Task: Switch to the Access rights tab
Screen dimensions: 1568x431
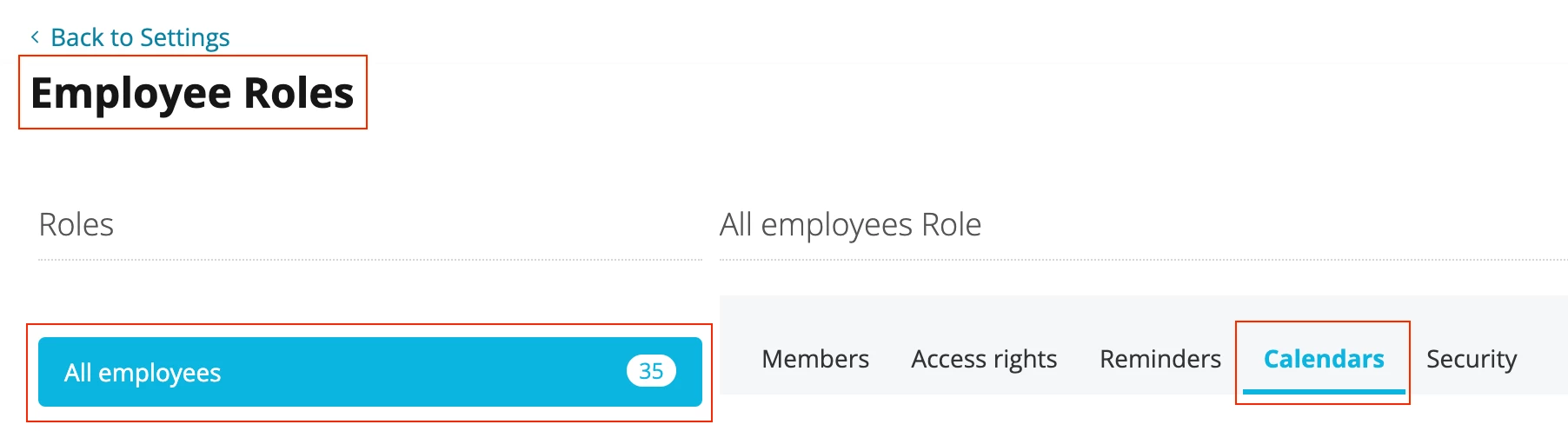Action: 984,359
